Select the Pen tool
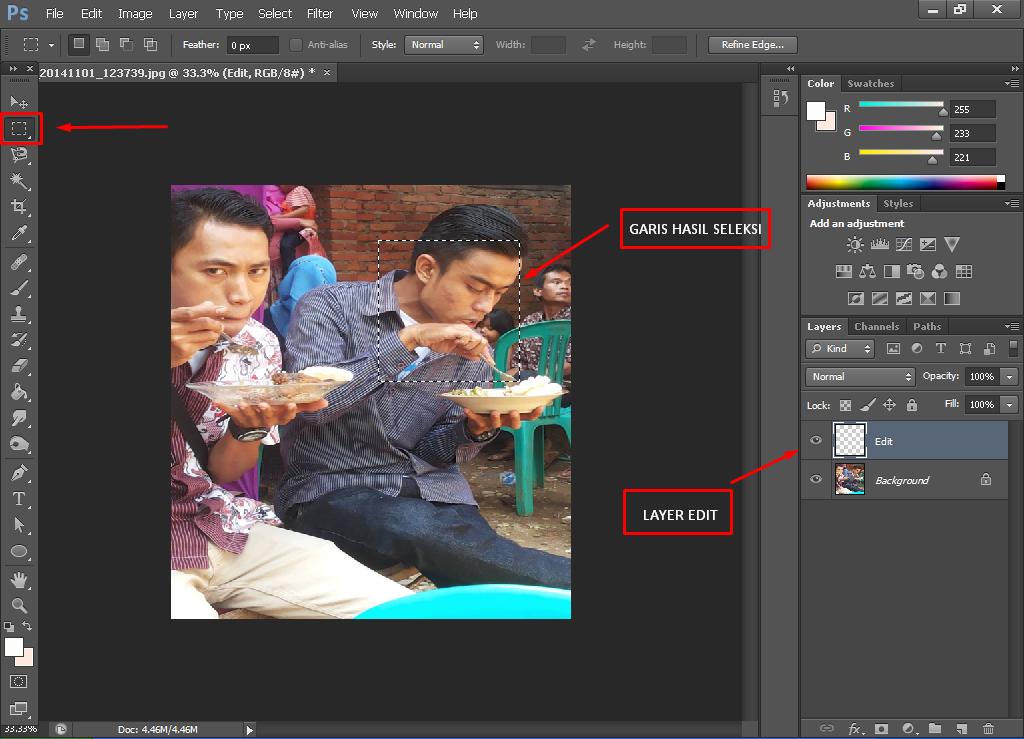Image resolution: width=1024 pixels, height=739 pixels. coord(20,473)
